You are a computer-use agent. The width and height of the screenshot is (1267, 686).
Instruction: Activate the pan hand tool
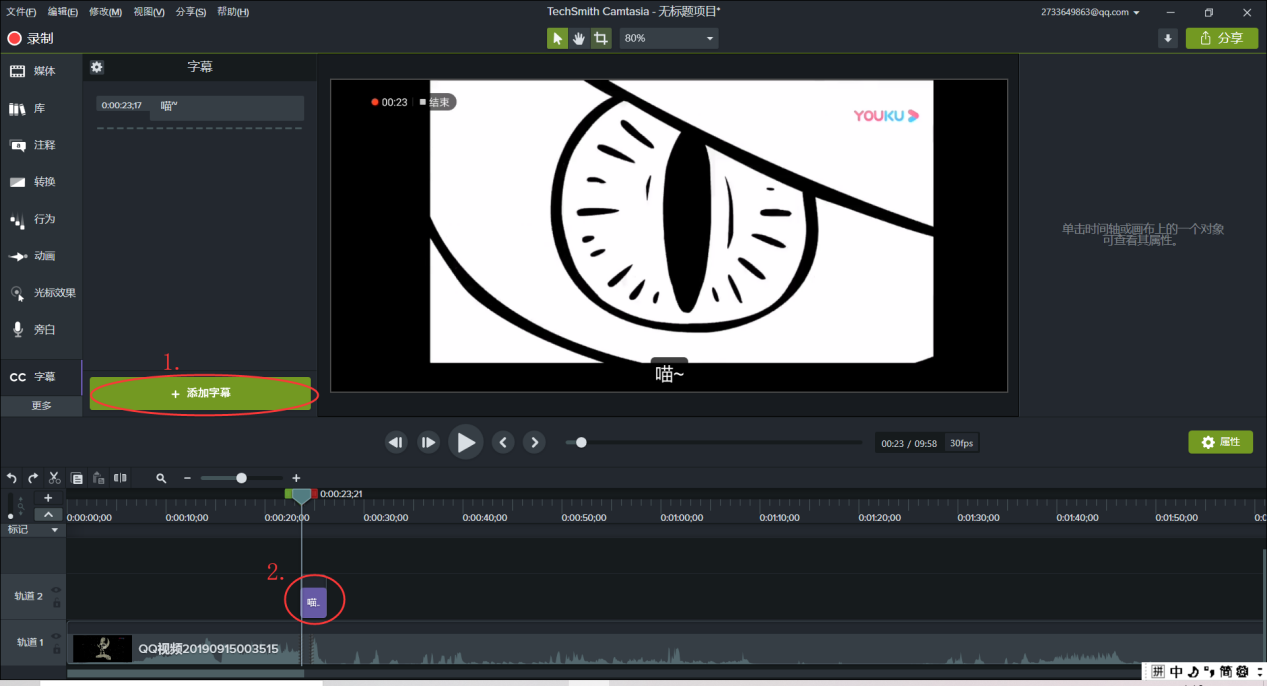[x=579, y=38]
